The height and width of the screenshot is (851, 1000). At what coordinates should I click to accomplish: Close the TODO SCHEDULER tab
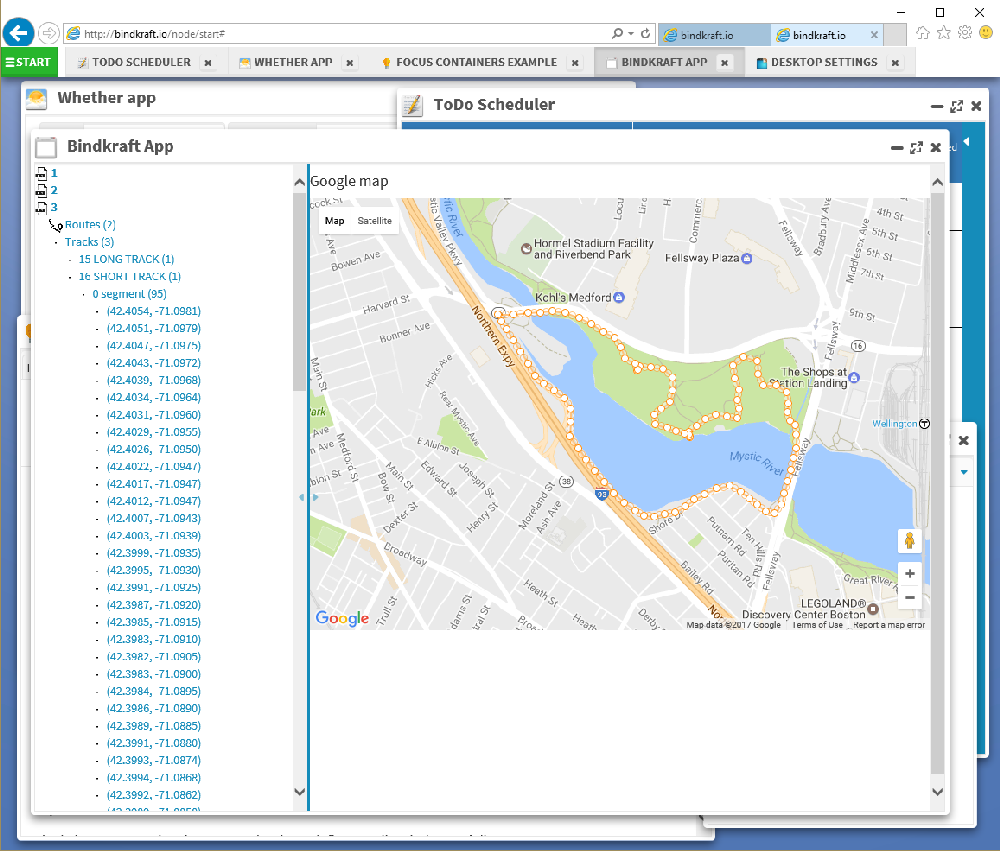208,63
